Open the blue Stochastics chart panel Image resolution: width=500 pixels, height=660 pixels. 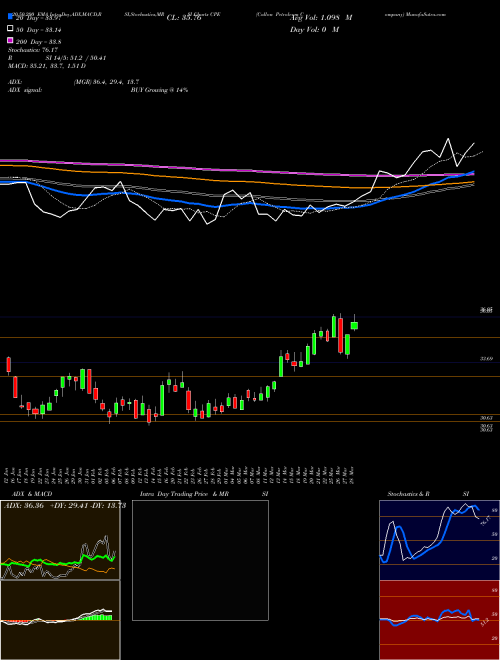(x=439, y=540)
